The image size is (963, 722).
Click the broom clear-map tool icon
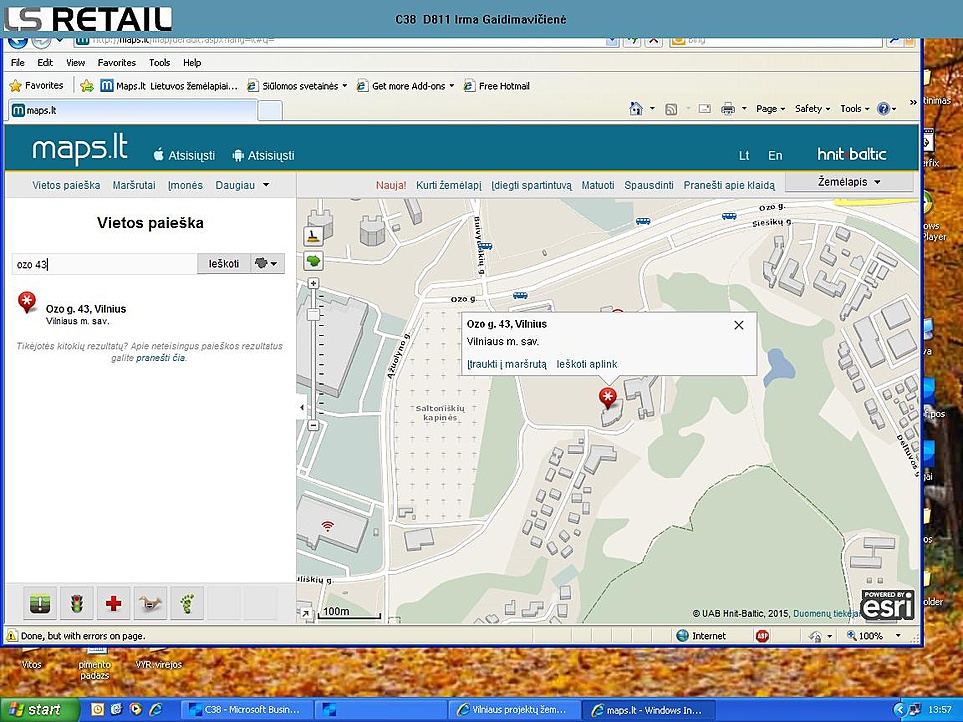tap(313, 237)
